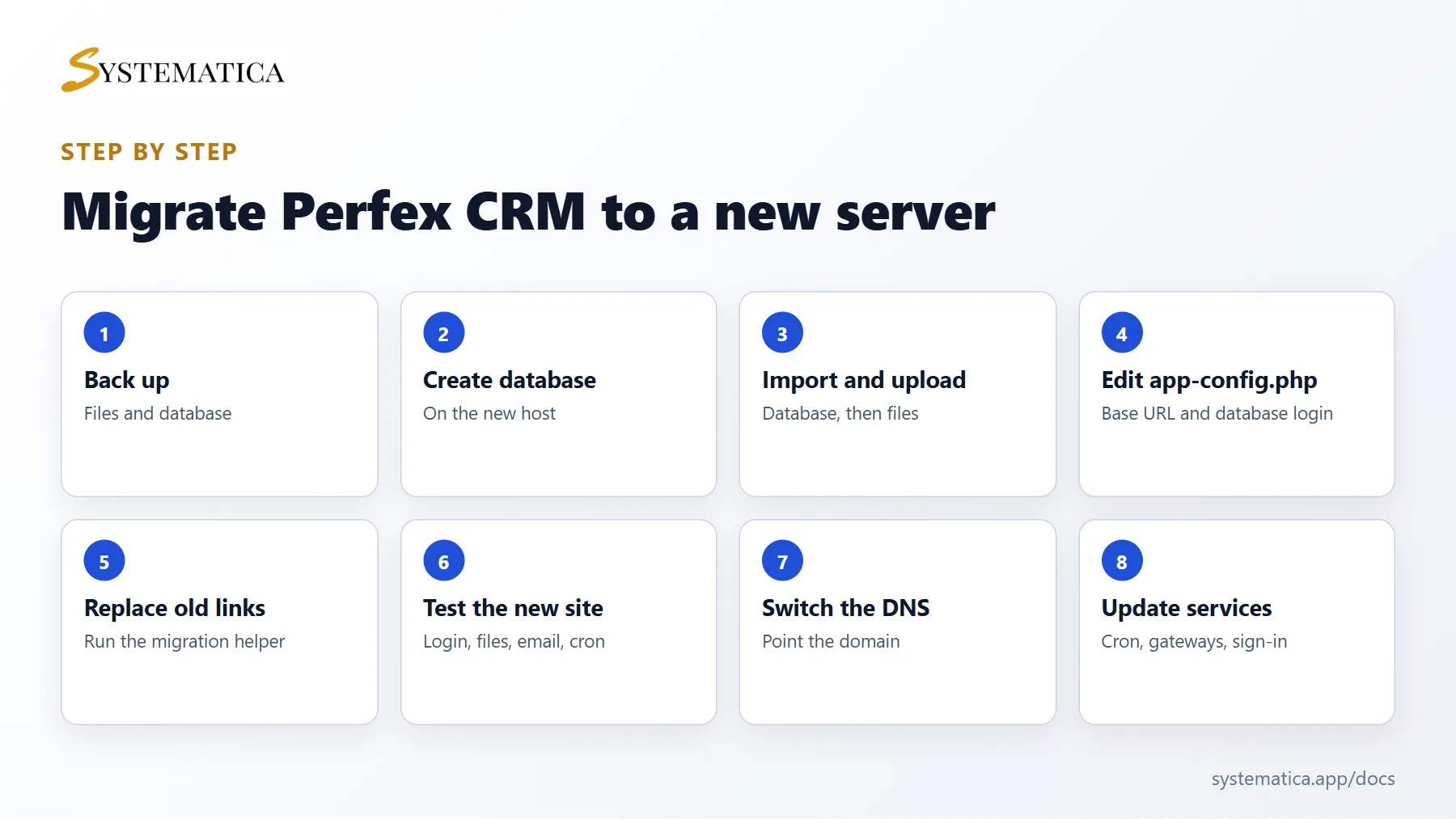Click the "Migrate Perfex CRM to a new server" heading
Viewport: 1456px width, 819px height.
click(x=528, y=212)
